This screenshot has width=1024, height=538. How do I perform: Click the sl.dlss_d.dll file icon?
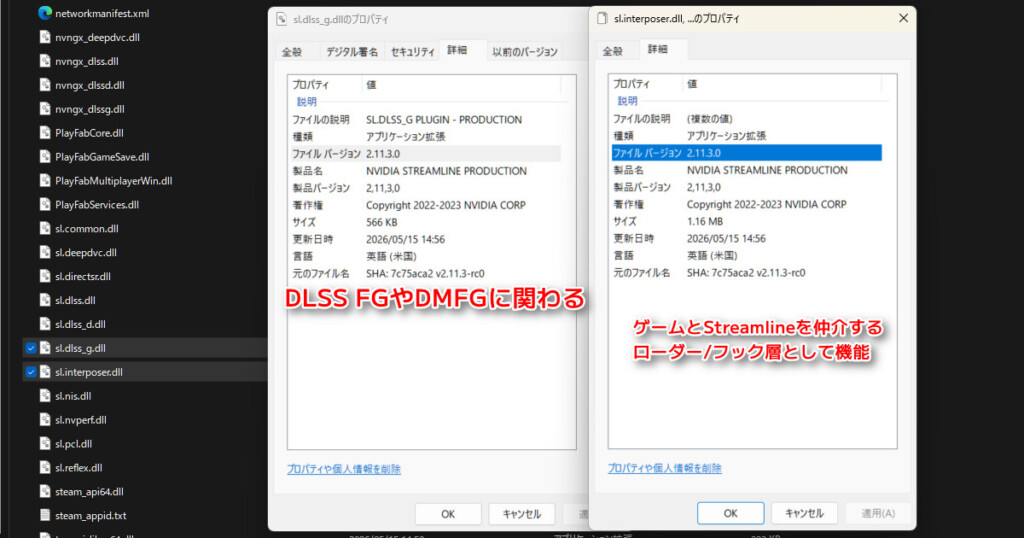[45, 324]
